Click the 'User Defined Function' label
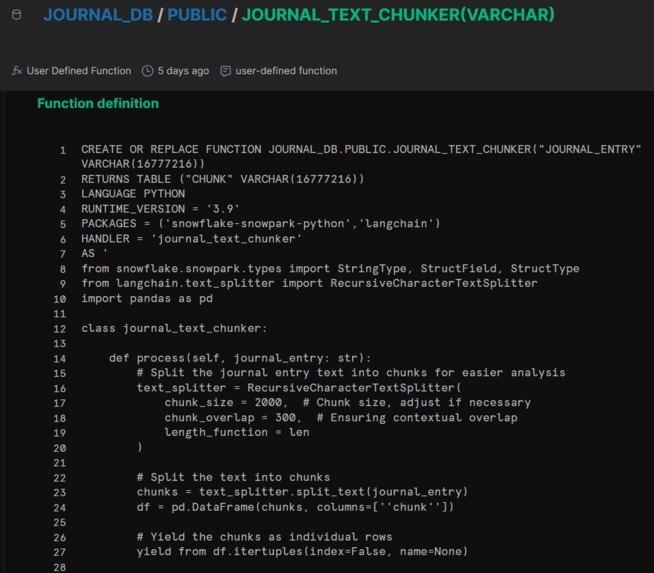The image size is (654, 573). (79, 71)
